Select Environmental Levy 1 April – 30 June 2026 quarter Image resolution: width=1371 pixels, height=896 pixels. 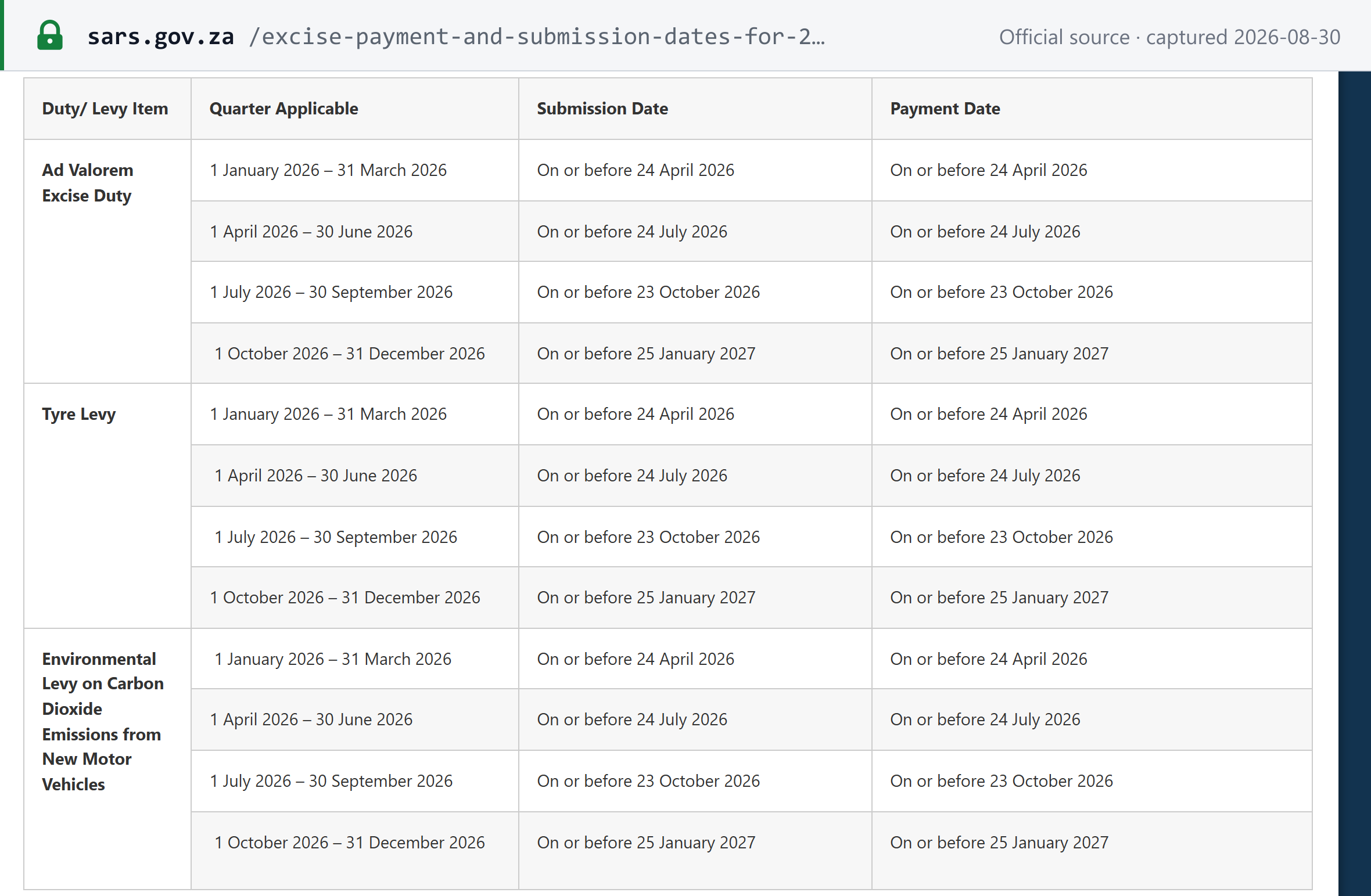311,719
